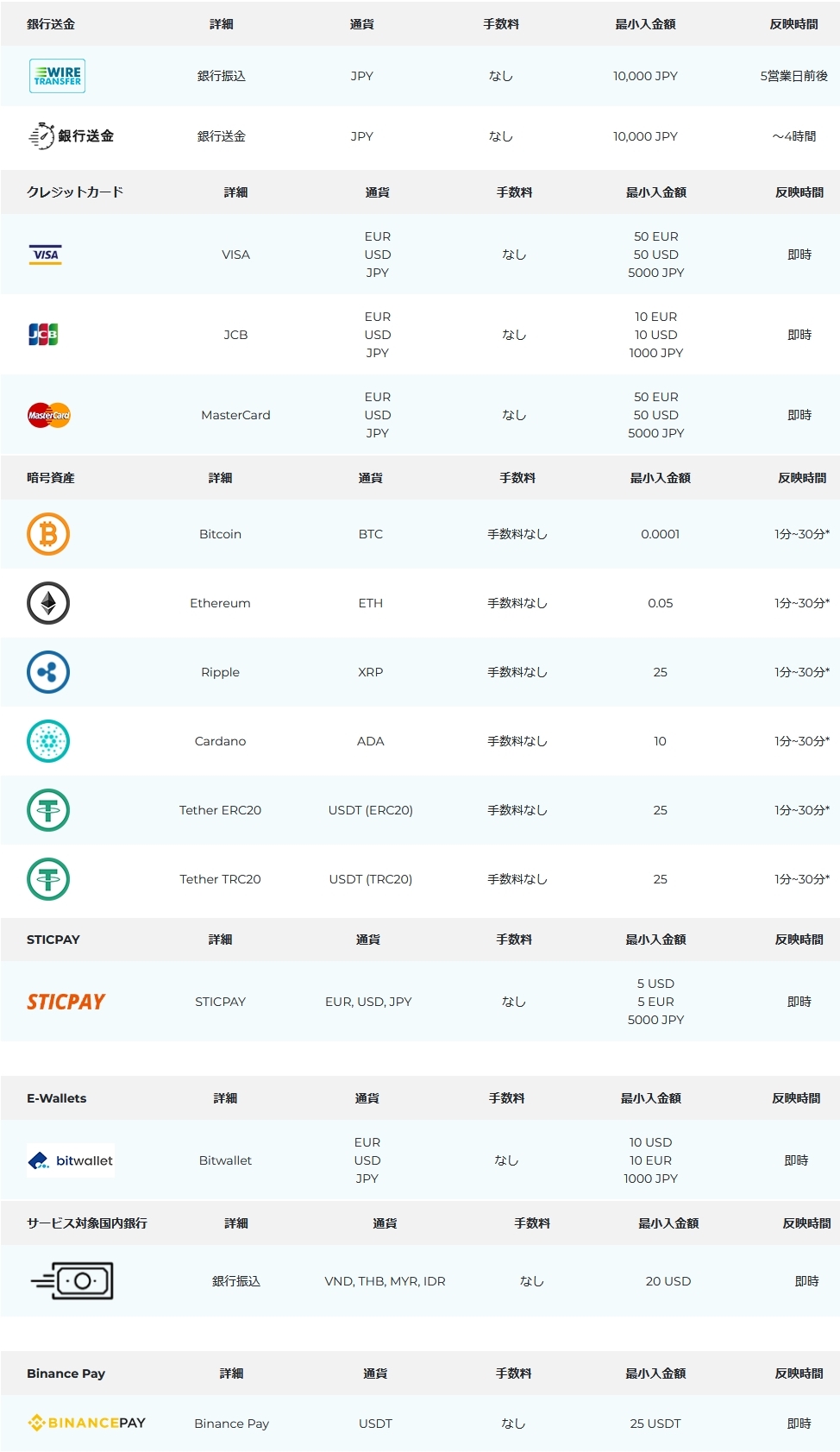Select the Ethereum diamond icon

coord(48,603)
